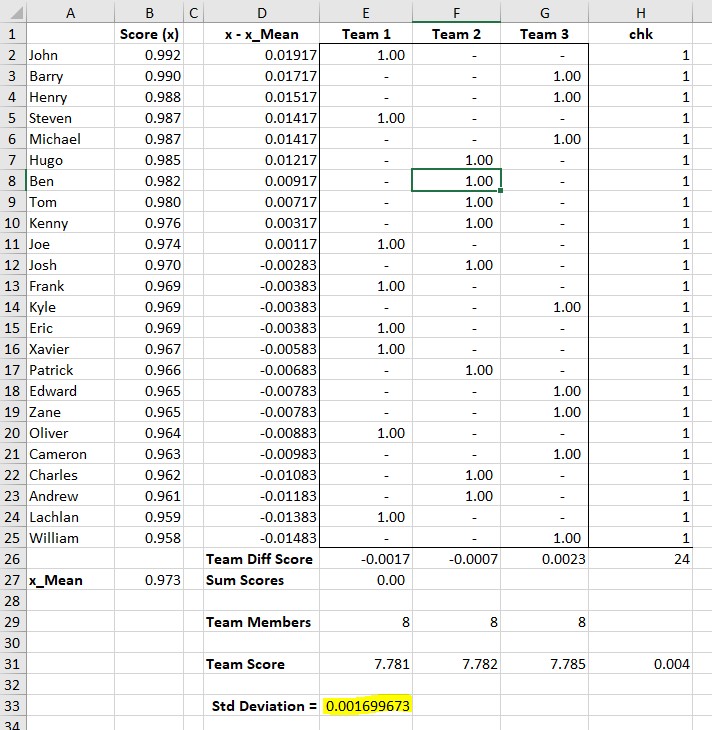Select the column D header
The image size is (712, 730).
(x=261, y=12)
